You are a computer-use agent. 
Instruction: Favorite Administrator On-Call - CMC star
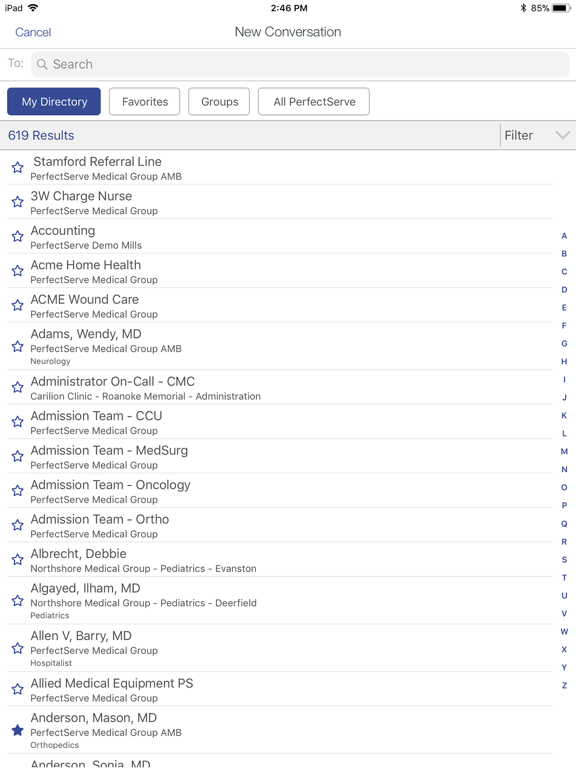(18, 387)
